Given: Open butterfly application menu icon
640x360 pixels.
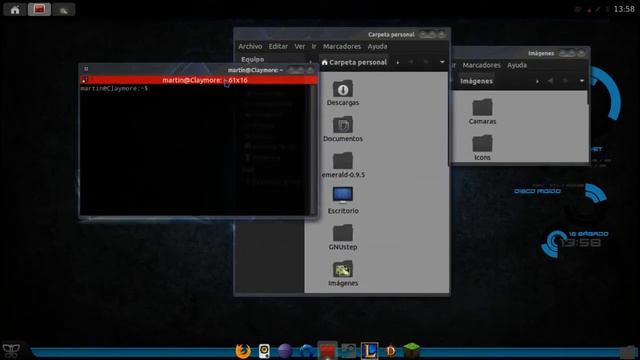Looking at the screenshot, I should coord(11,350).
